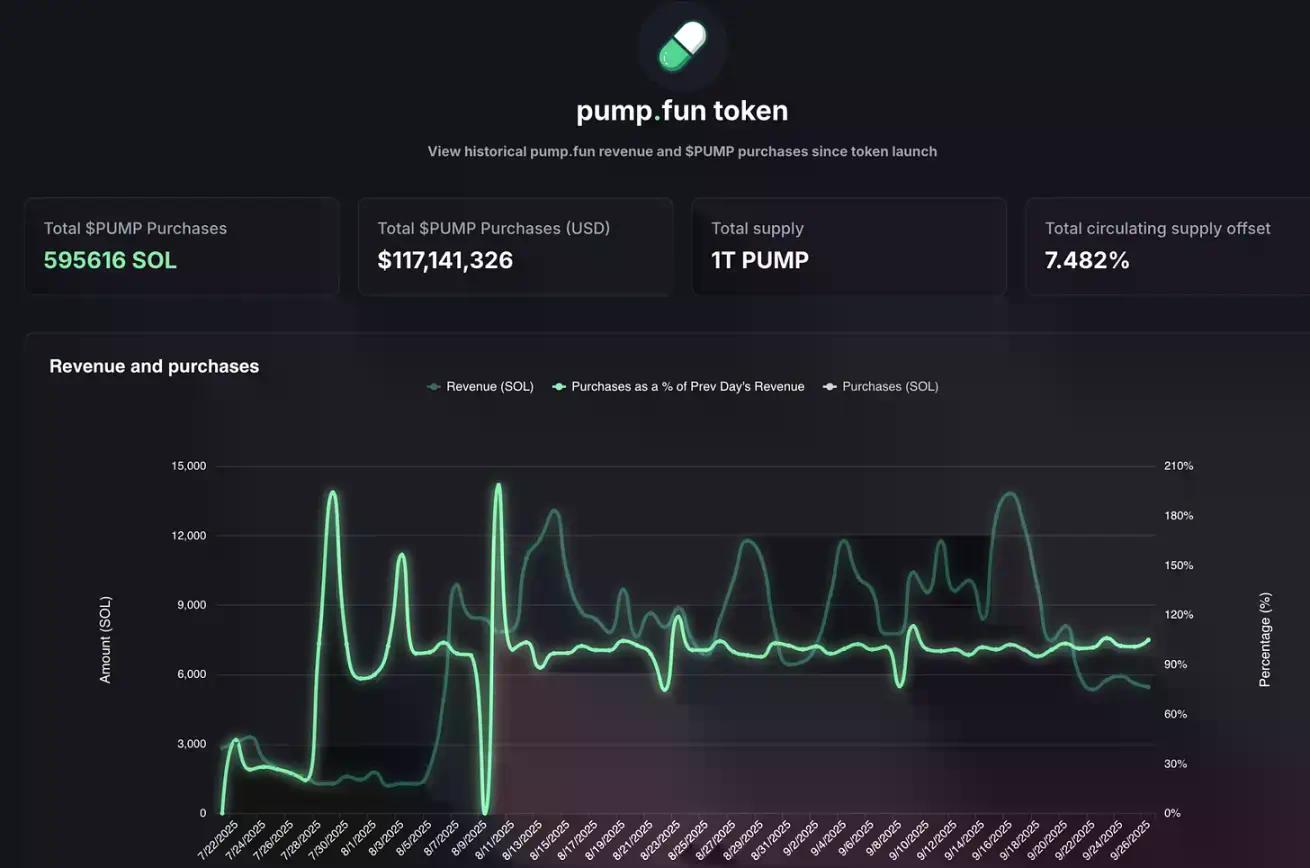Click the Amount (SOL) axis title
Screen dimensions: 1310x868
[106, 640]
